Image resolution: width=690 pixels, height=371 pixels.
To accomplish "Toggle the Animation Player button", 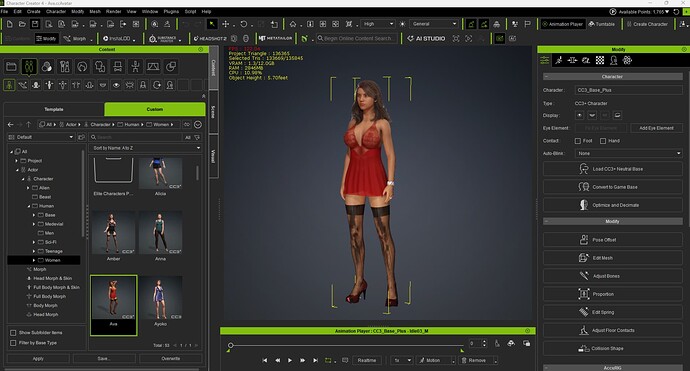I will [x=562, y=24].
